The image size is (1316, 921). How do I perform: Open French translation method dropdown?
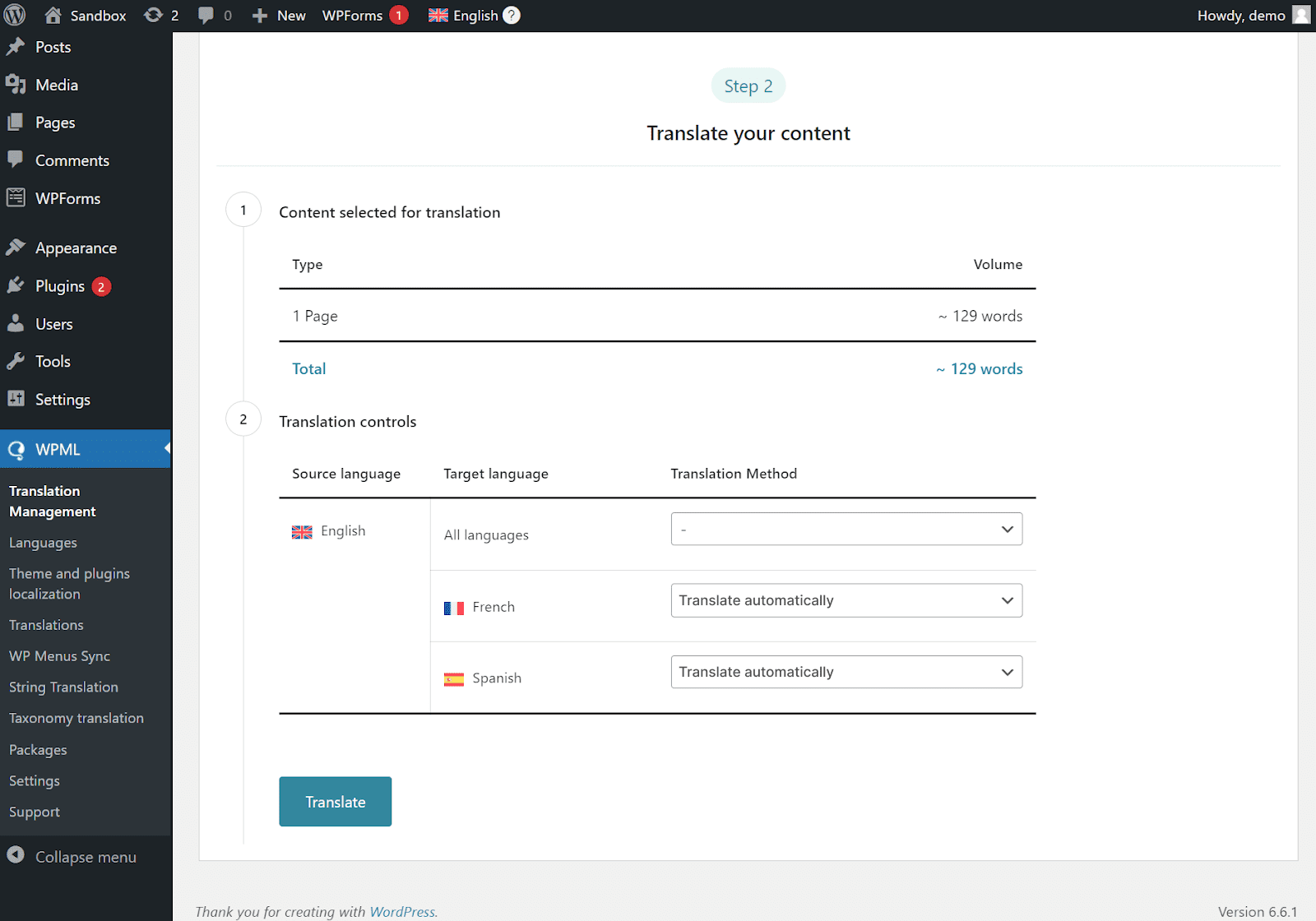tap(846, 601)
